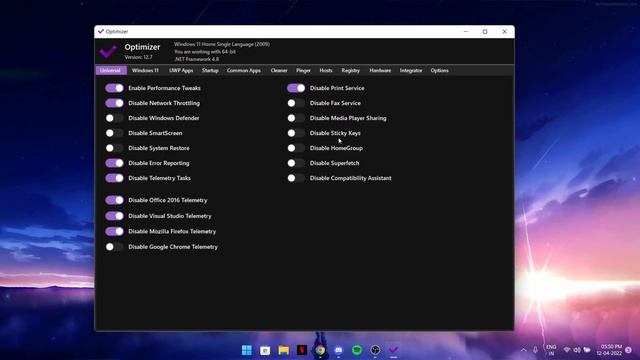The image size is (640, 360).
Task: Switch to the Pinger tab
Action: point(303,70)
